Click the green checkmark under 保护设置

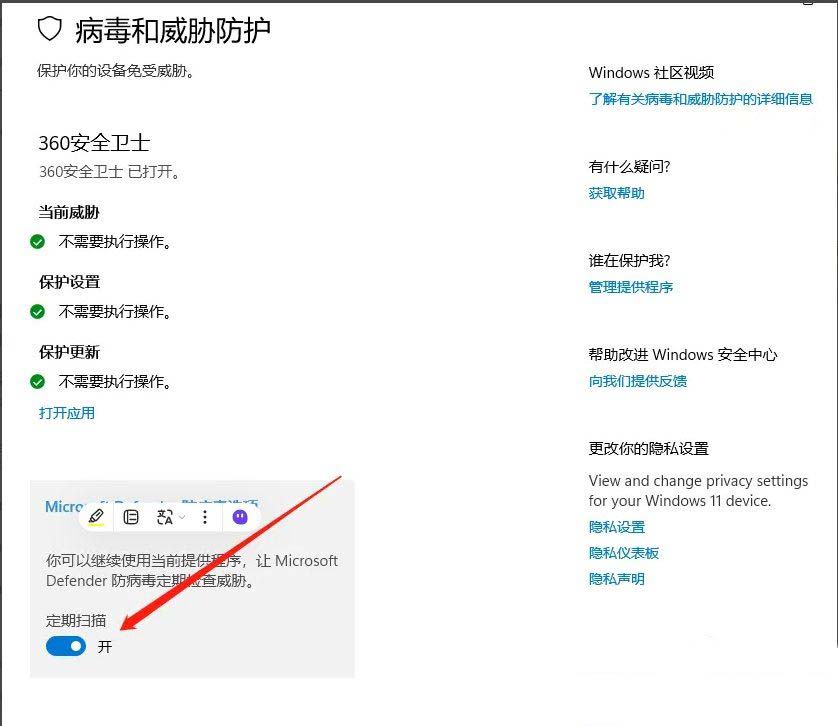37,312
